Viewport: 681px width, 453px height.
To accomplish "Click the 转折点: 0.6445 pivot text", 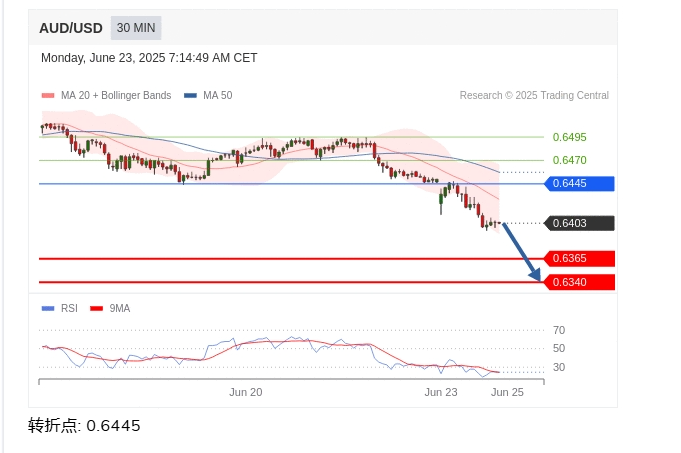I will point(85,426).
